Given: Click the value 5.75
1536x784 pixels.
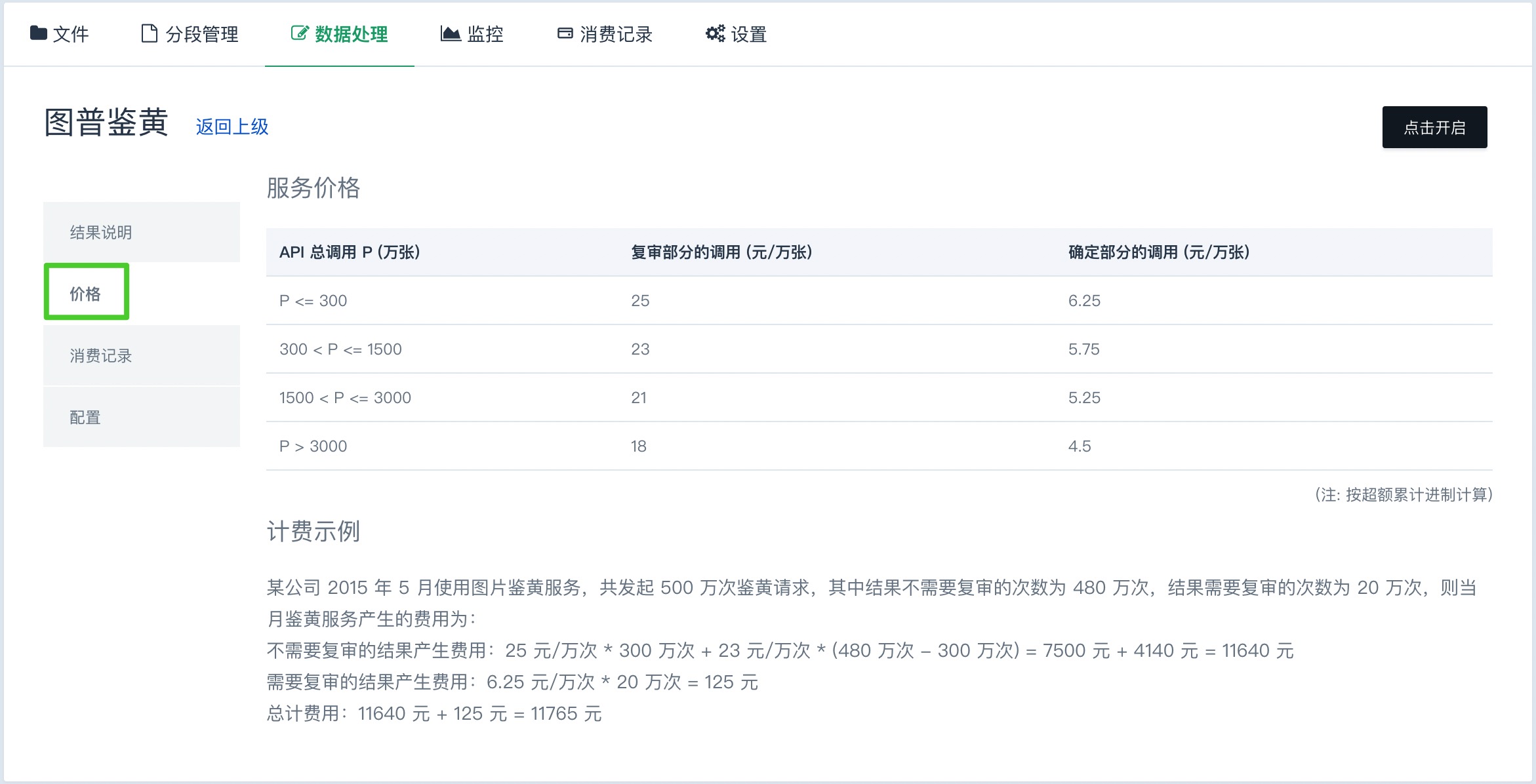Looking at the screenshot, I should 1083,349.
